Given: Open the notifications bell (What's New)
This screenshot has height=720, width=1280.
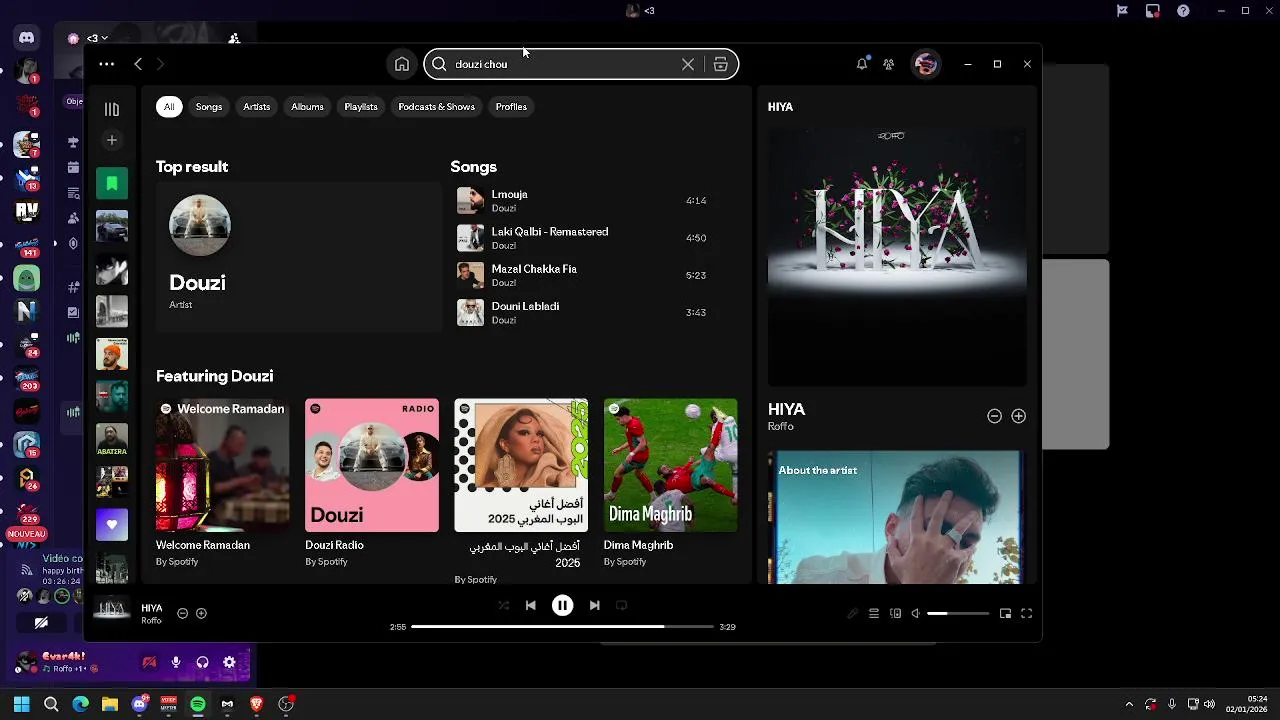Looking at the screenshot, I should 862,64.
